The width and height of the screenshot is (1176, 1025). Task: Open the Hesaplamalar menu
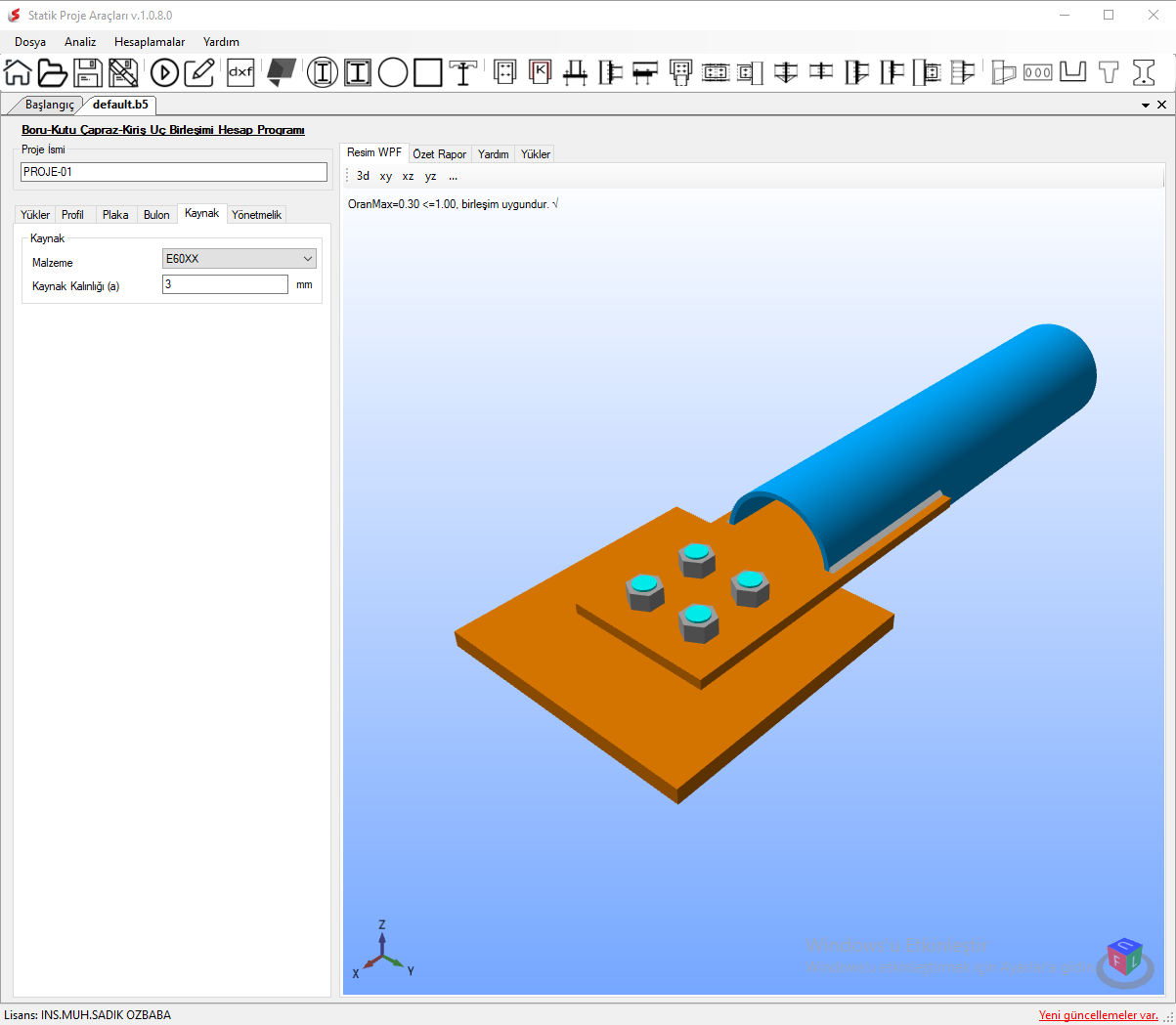(x=150, y=42)
